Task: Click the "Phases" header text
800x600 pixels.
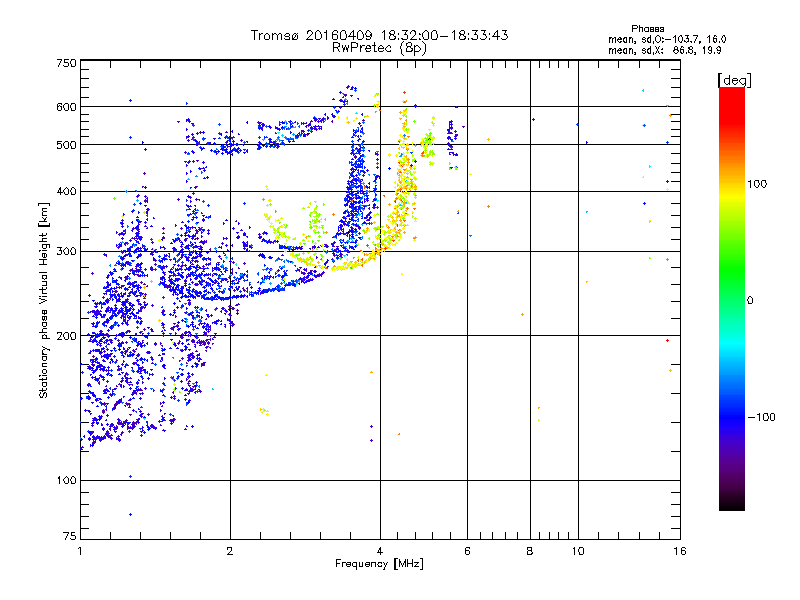Action: pyautogui.click(x=647, y=29)
